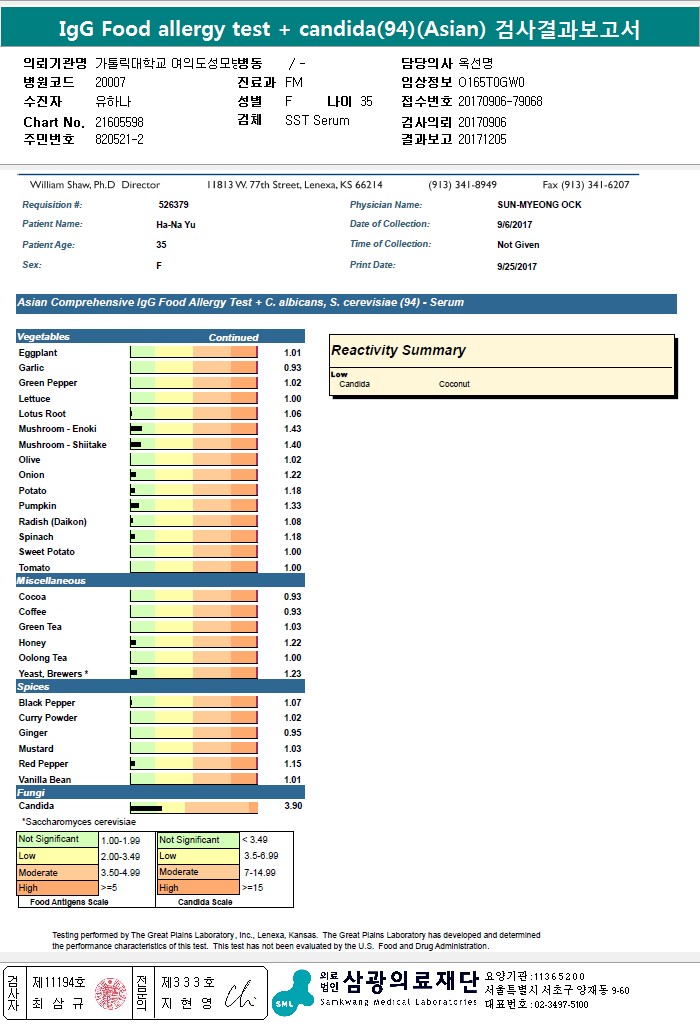This screenshot has height=1031, width=700.
Task: Click the Candida value 3.90
Action: pos(293,806)
